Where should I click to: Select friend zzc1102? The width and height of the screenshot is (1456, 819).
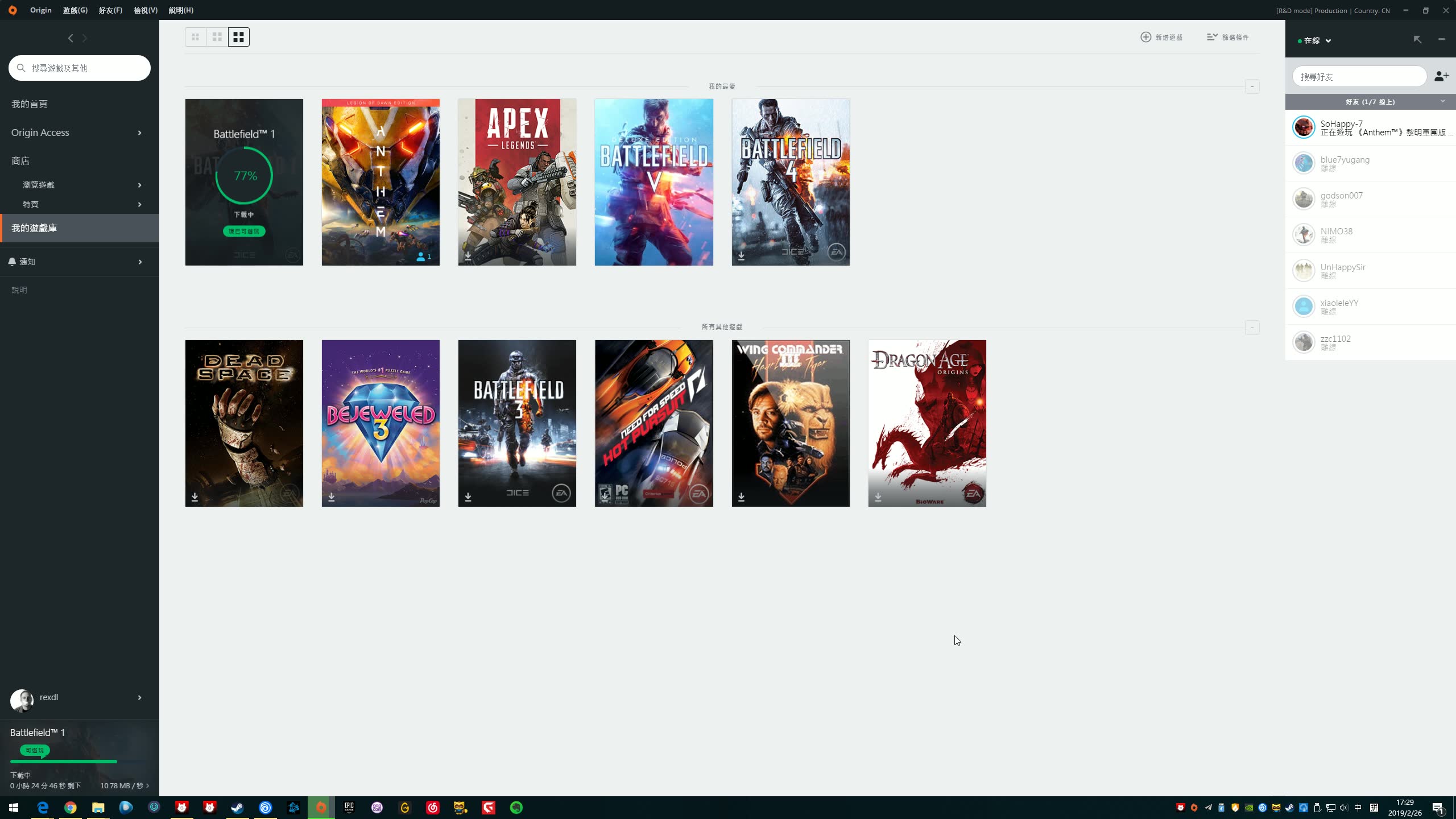pos(1371,342)
